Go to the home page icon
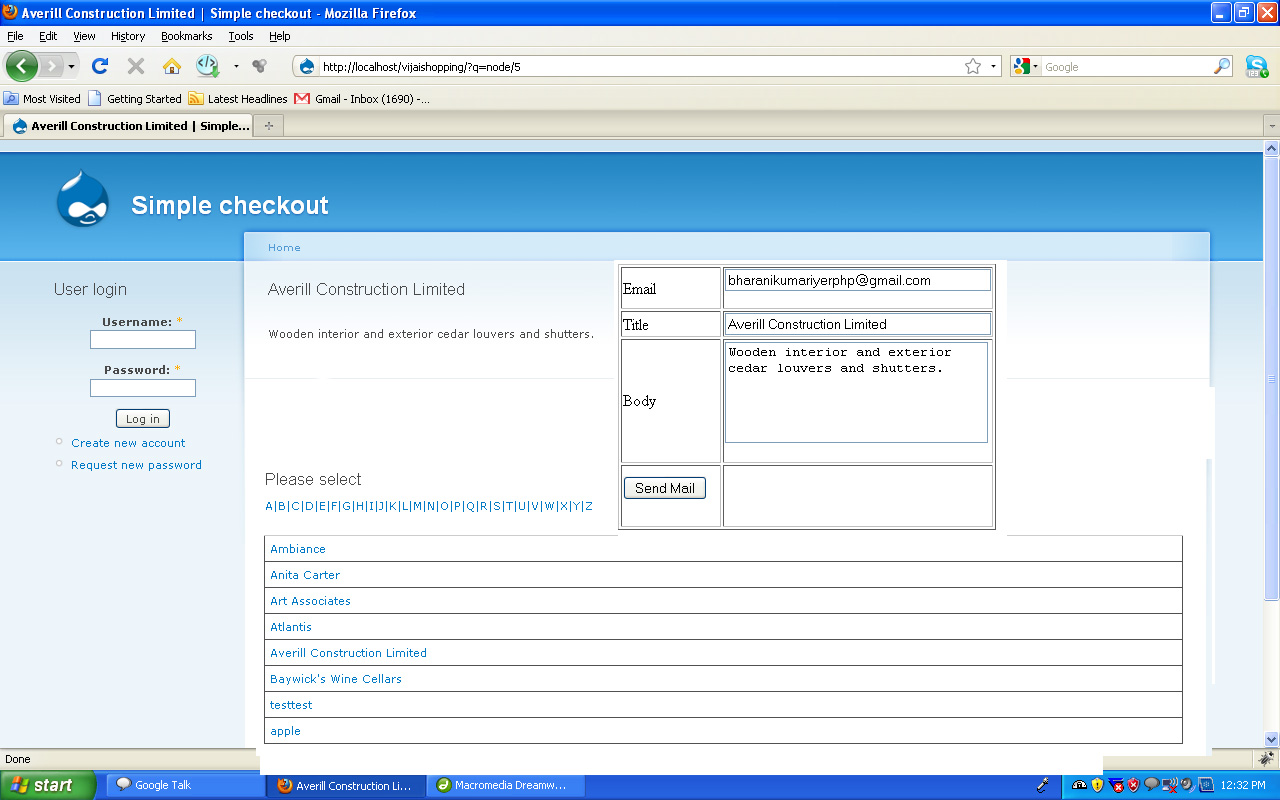The image size is (1280, 800). point(172,67)
